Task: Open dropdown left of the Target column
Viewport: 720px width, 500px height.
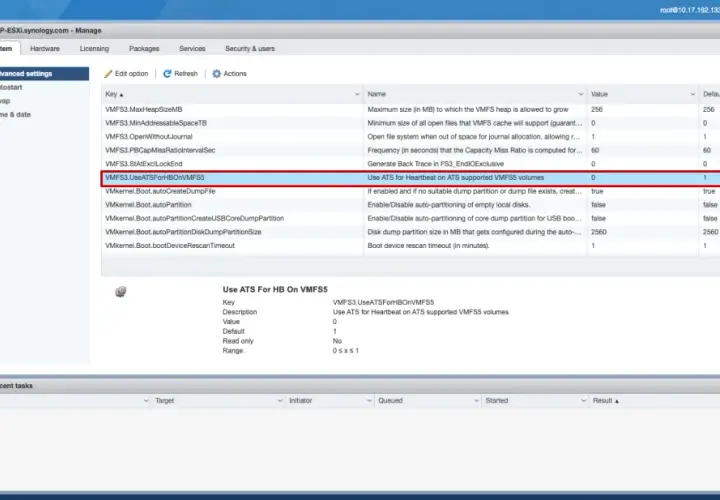Action: [146, 401]
